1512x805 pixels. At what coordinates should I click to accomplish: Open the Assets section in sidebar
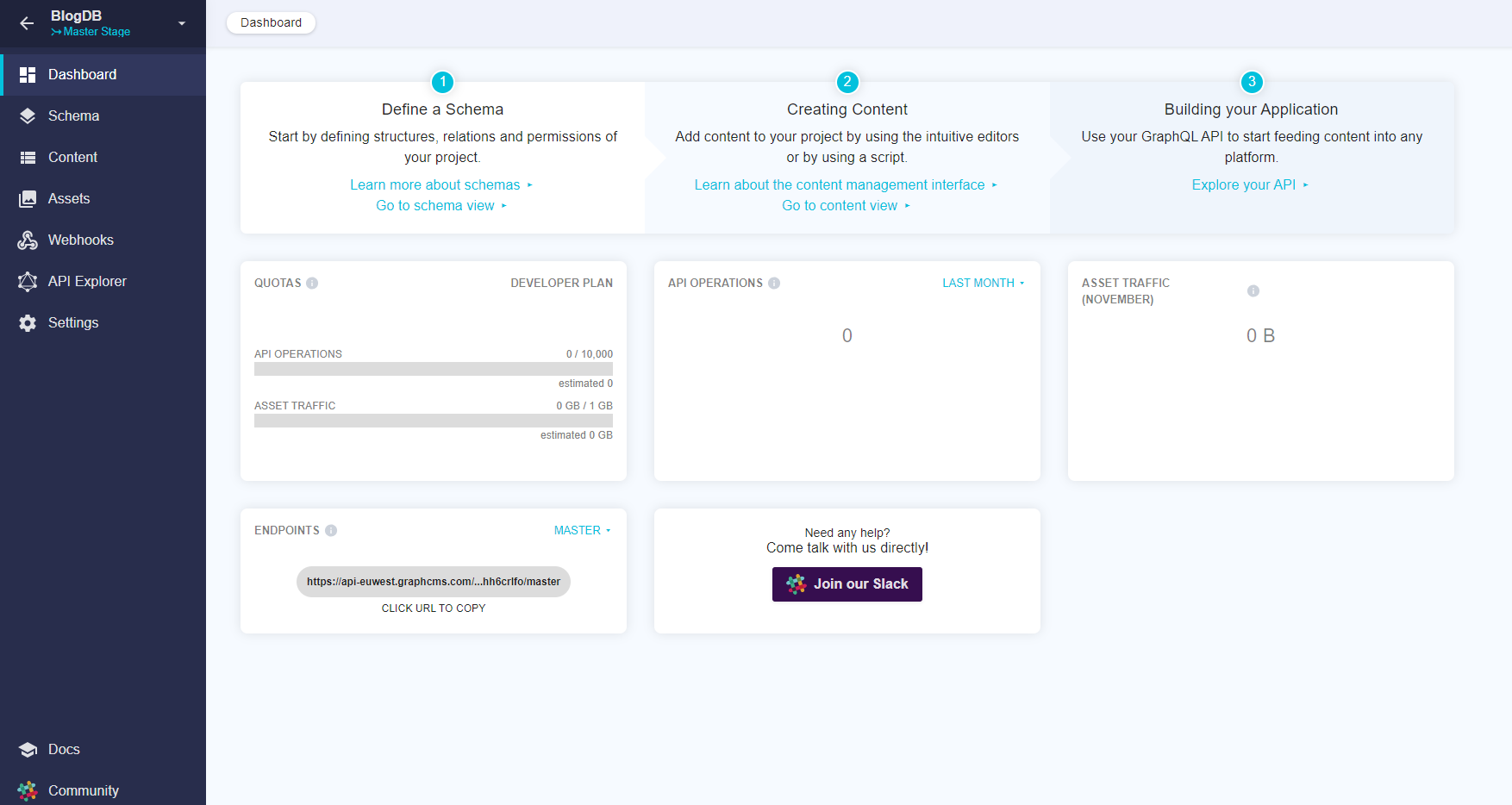click(68, 198)
